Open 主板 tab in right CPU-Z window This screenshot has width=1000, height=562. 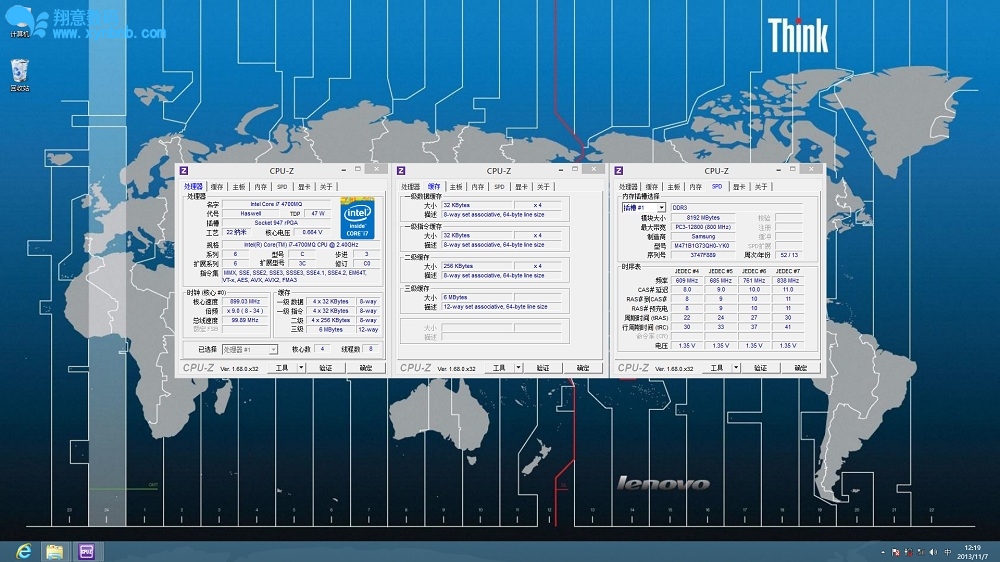673,187
